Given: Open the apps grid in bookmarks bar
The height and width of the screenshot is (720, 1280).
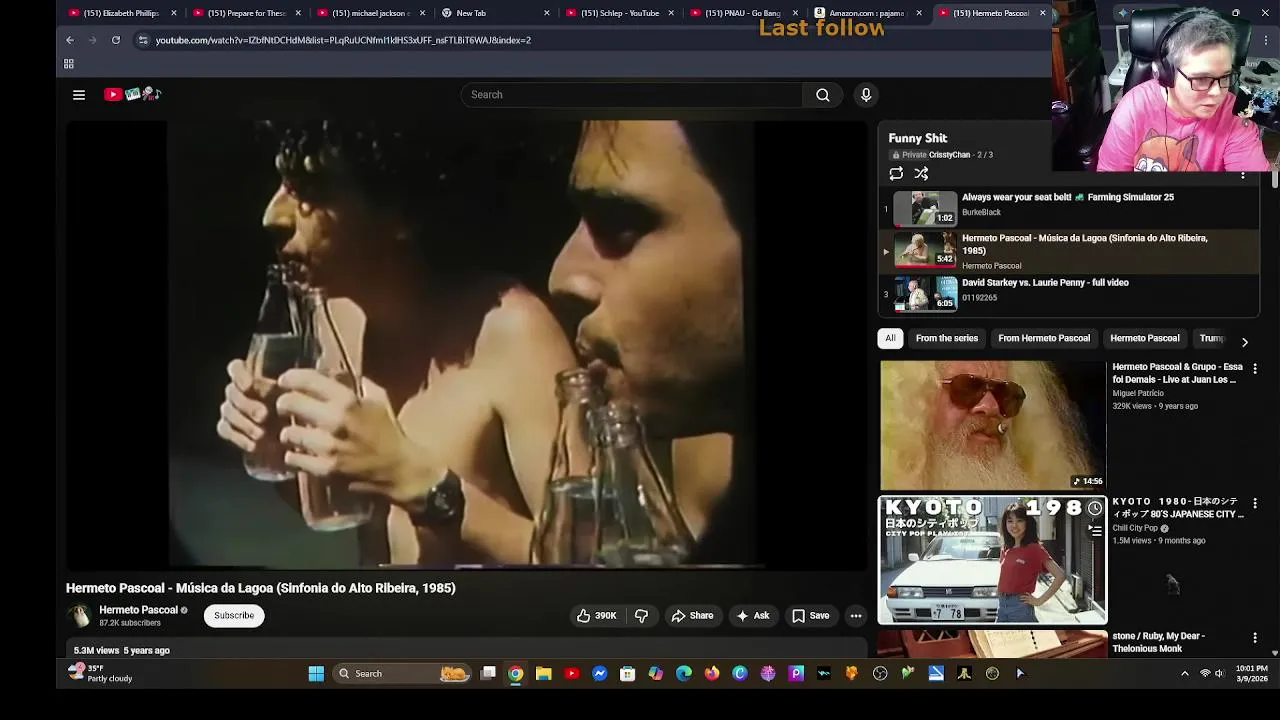Looking at the screenshot, I should 69,64.
